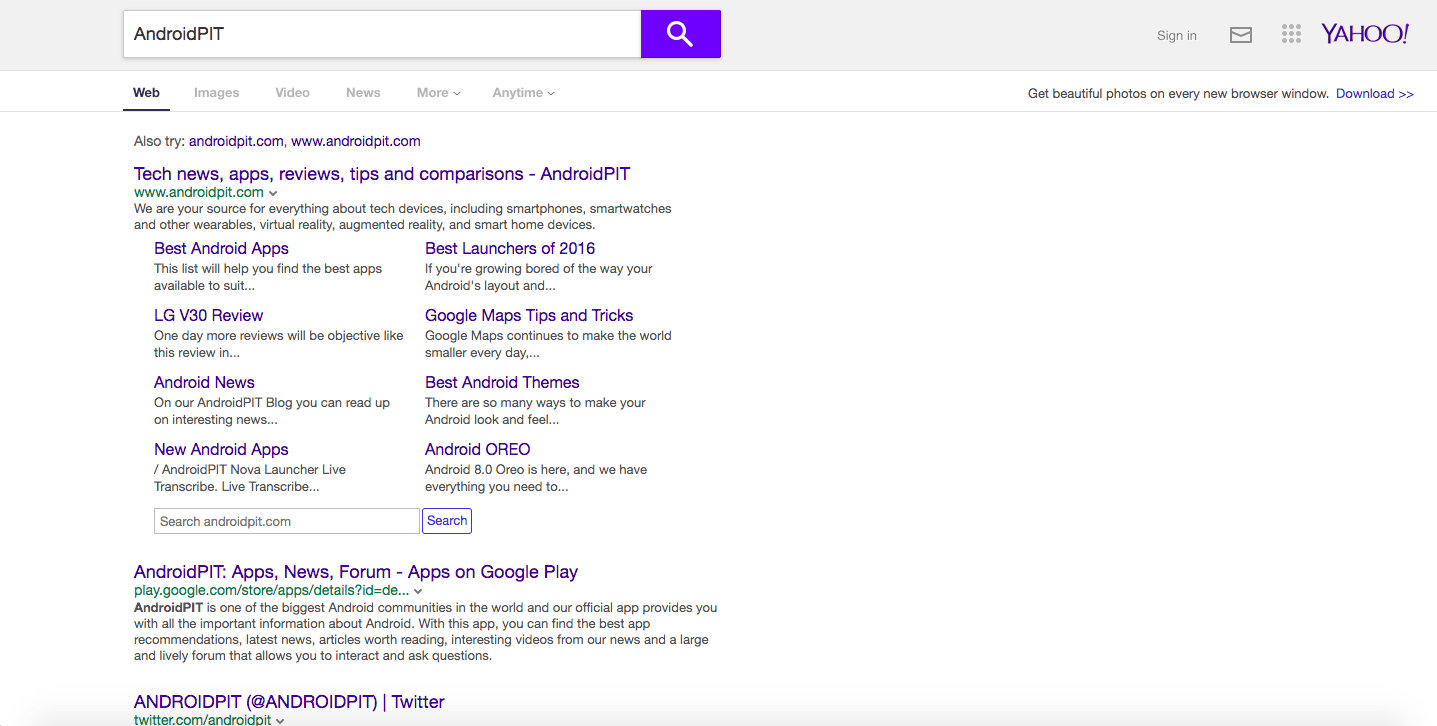Expand arrow next to twitter.com/androidpit URL
The width and height of the screenshot is (1437, 726).
tap(280, 720)
